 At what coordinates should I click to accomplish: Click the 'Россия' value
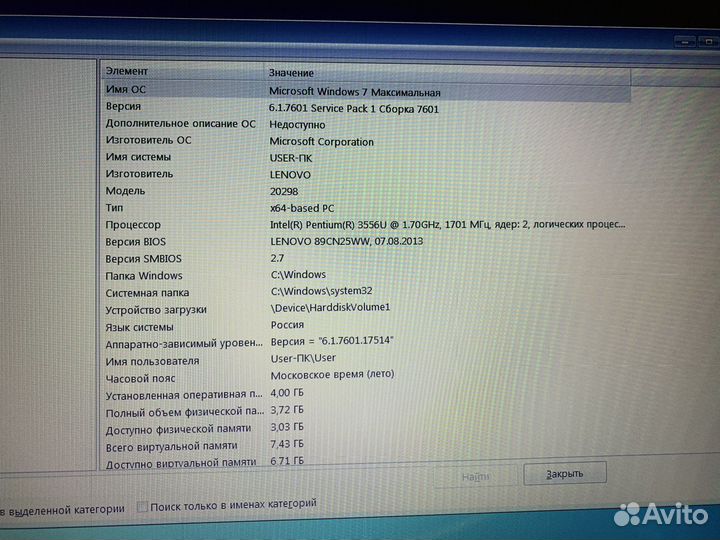pyautogui.click(x=287, y=325)
